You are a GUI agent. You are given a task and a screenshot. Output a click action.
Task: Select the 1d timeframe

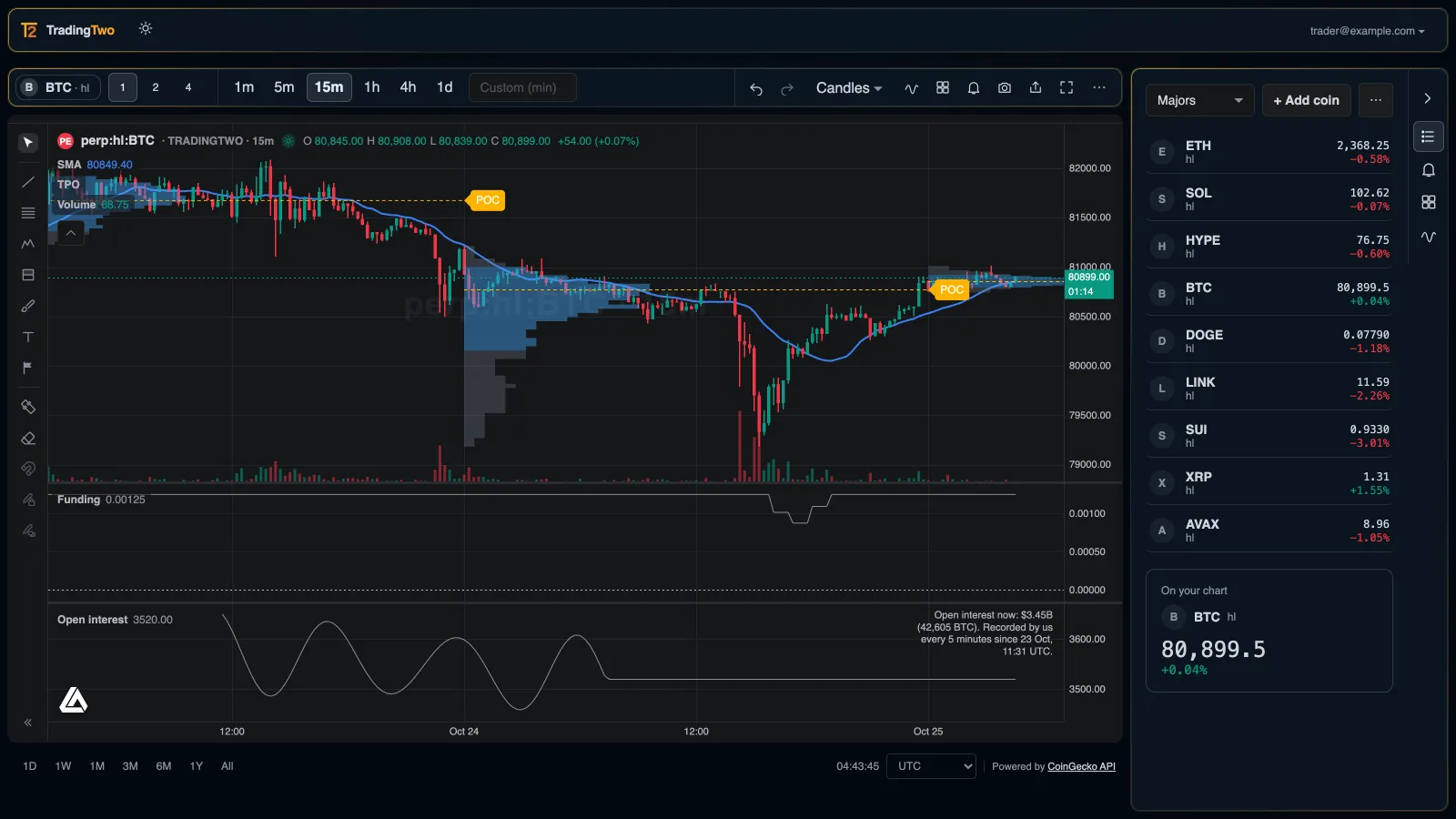click(x=444, y=87)
